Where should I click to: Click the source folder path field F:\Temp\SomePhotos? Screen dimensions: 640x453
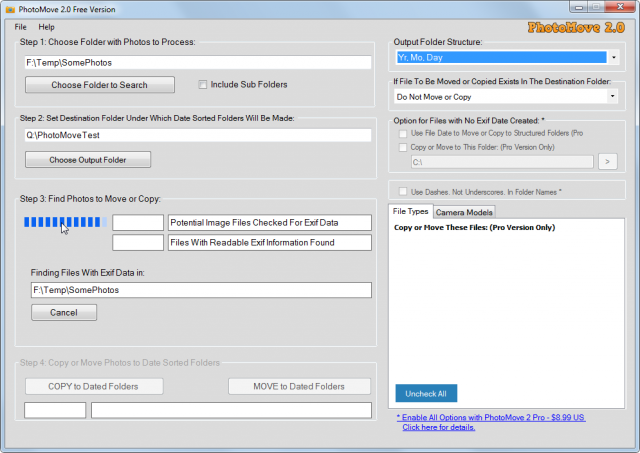pos(198,62)
